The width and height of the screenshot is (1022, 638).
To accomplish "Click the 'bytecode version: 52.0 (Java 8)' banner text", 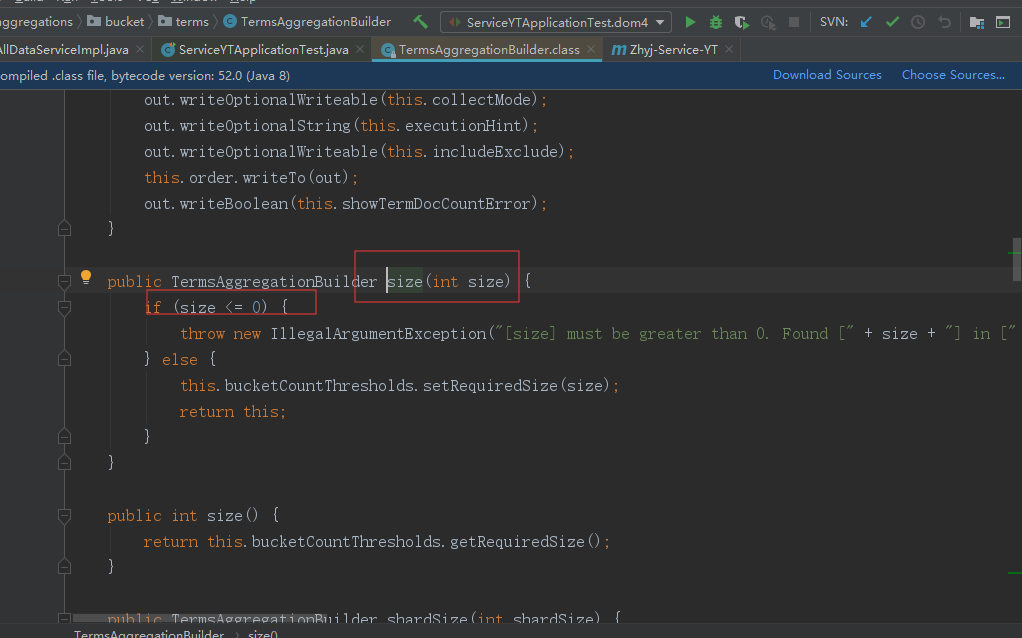I will (200, 76).
